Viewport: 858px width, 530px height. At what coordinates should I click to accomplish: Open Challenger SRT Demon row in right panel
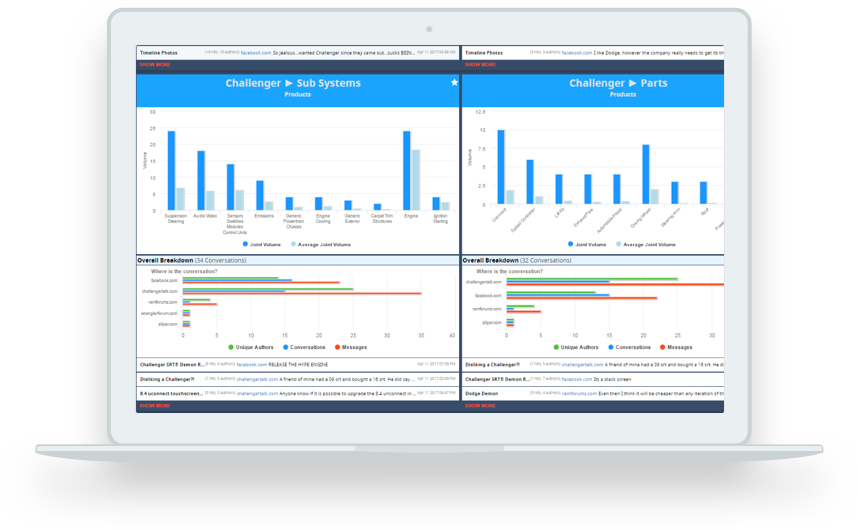pos(593,379)
